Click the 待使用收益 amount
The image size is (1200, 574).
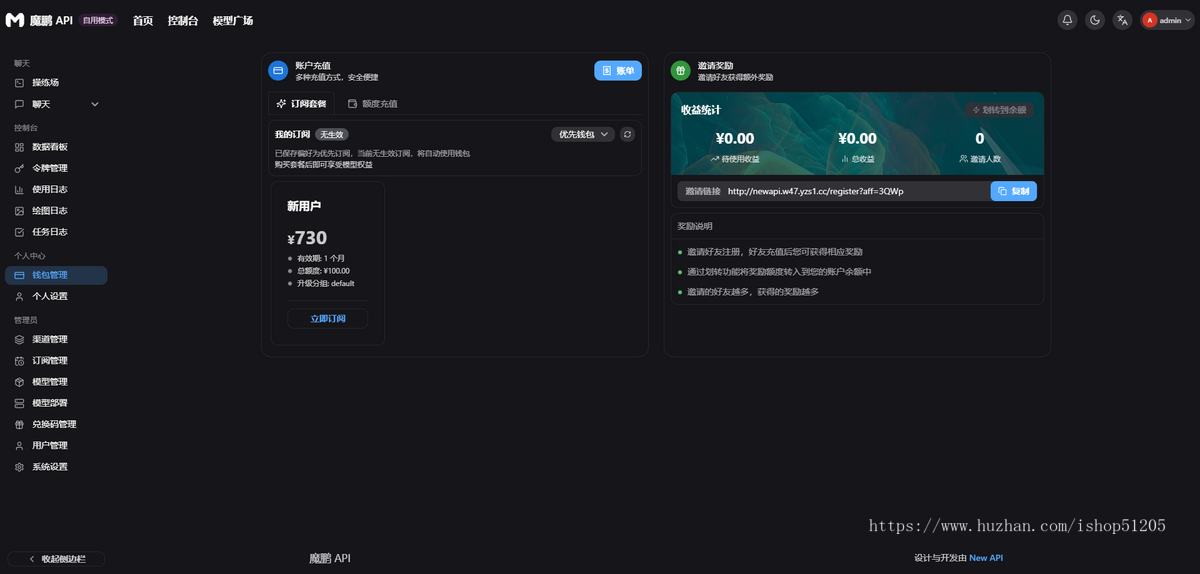point(735,139)
